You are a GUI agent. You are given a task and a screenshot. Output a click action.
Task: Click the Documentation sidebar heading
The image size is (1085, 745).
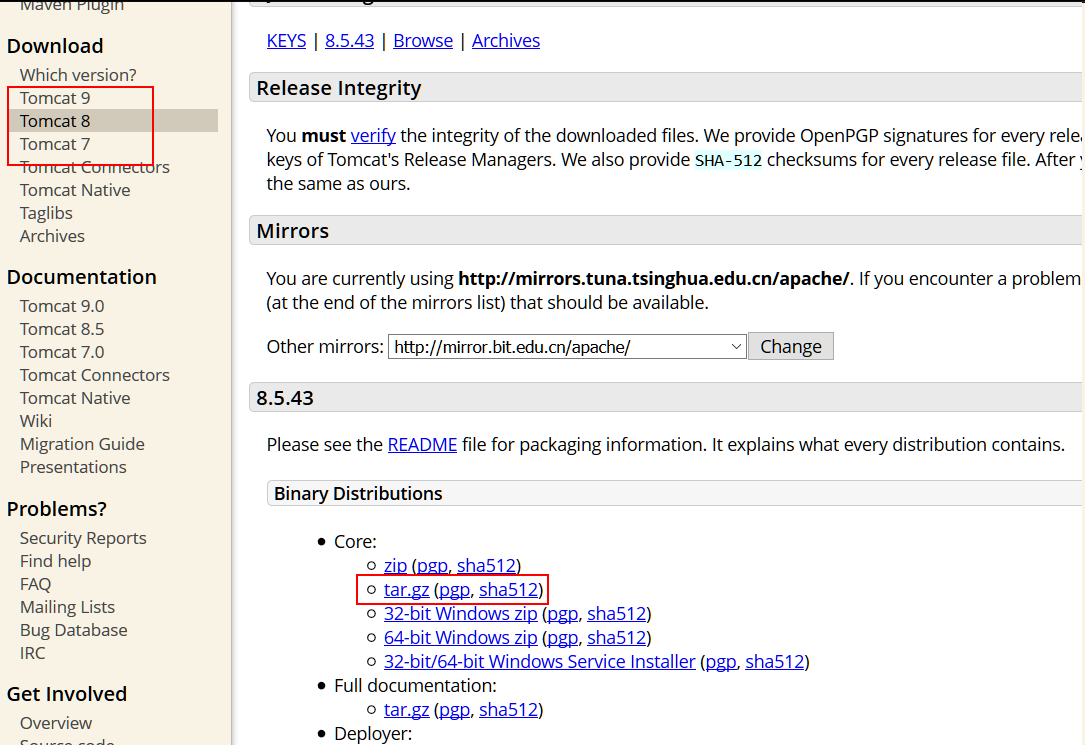click(82, 277)
